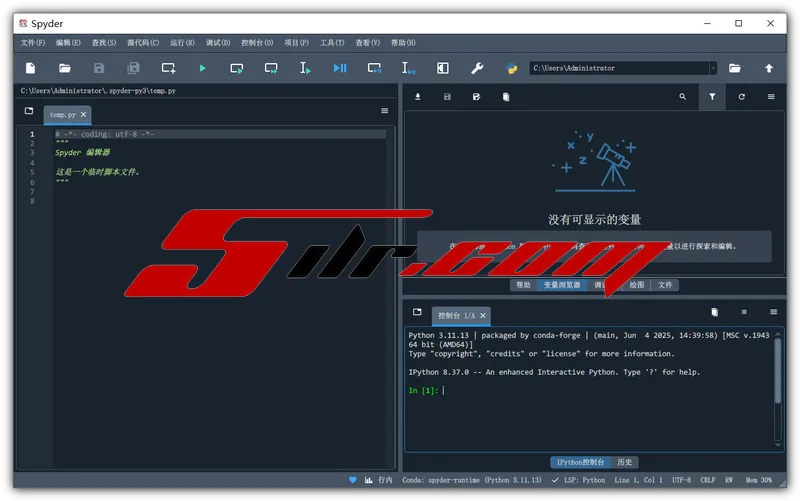Open the variable explorer options menu
The height and width of the screenshot is (501, 800).
click(771, 96)
